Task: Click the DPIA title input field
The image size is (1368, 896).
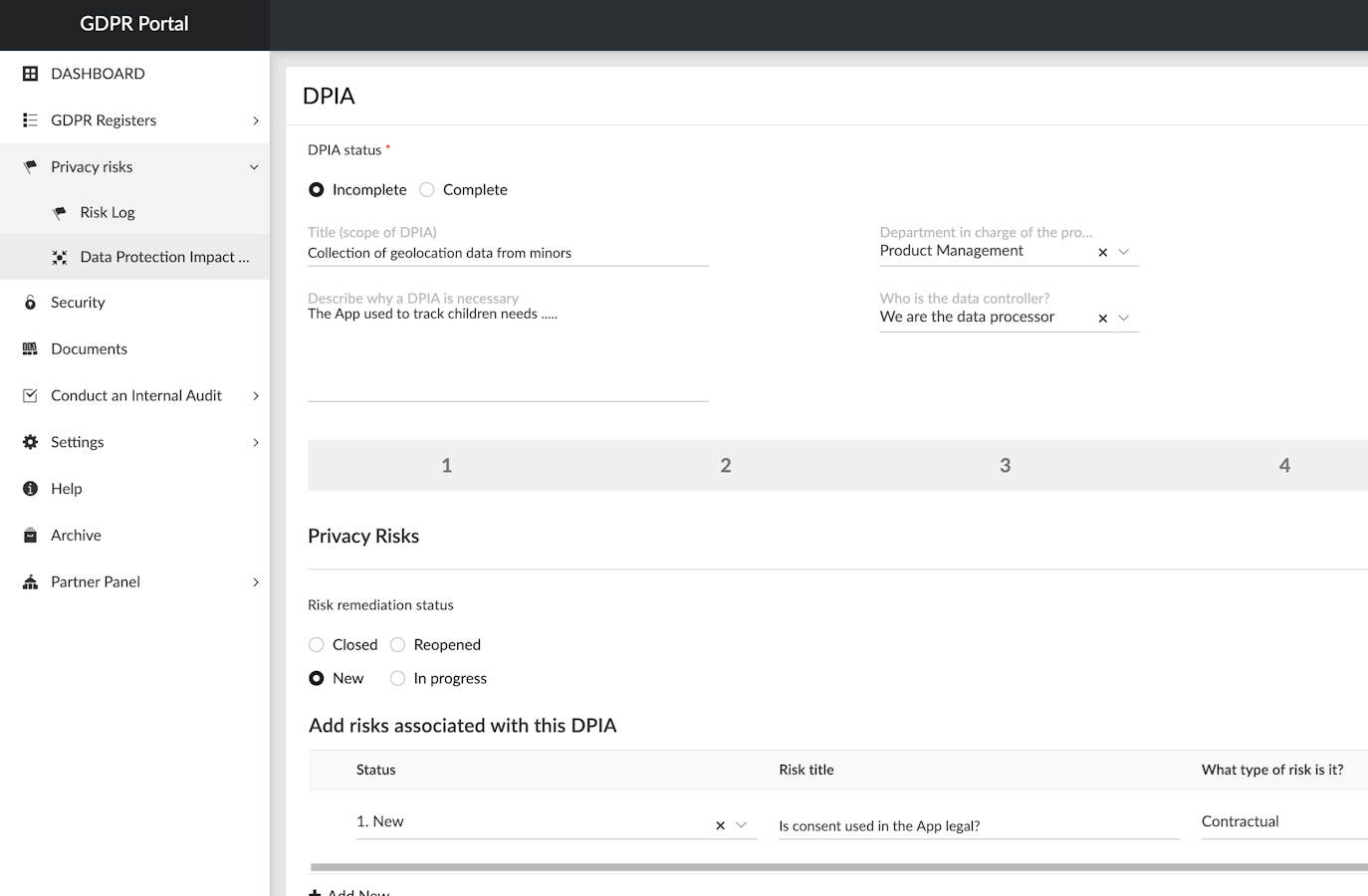Action: (x=508, y=254)
